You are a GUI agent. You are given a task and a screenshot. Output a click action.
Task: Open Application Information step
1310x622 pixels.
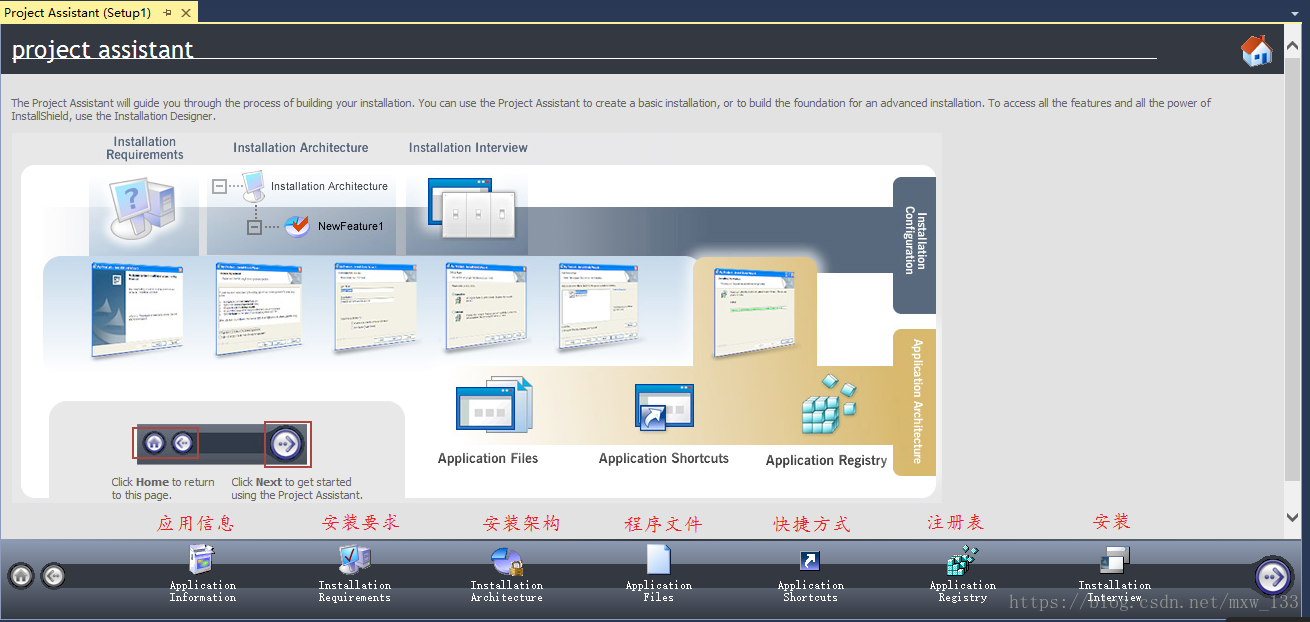(202, 574)
